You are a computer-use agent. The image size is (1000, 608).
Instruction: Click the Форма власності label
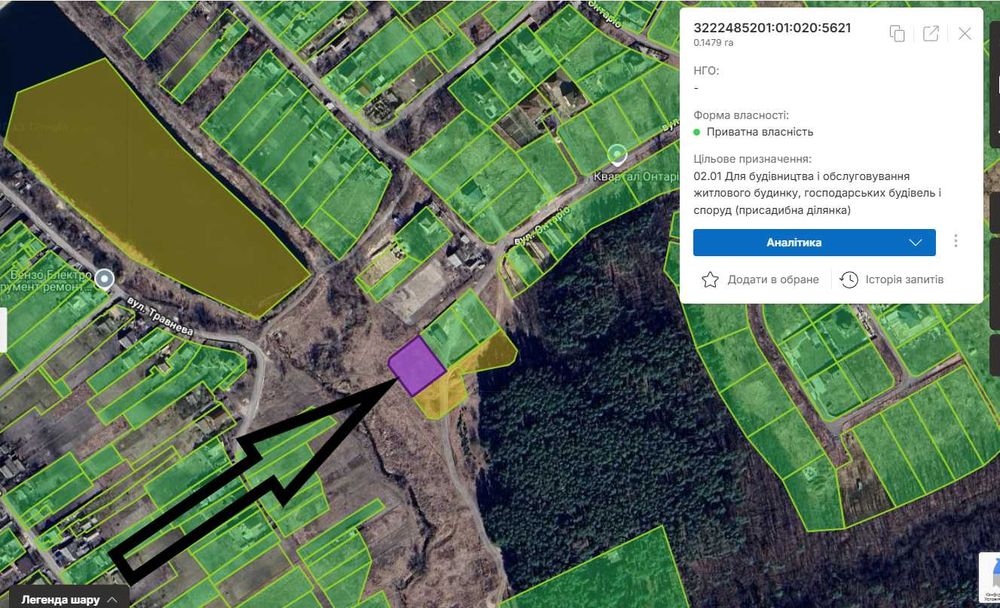tap(741, 115)
